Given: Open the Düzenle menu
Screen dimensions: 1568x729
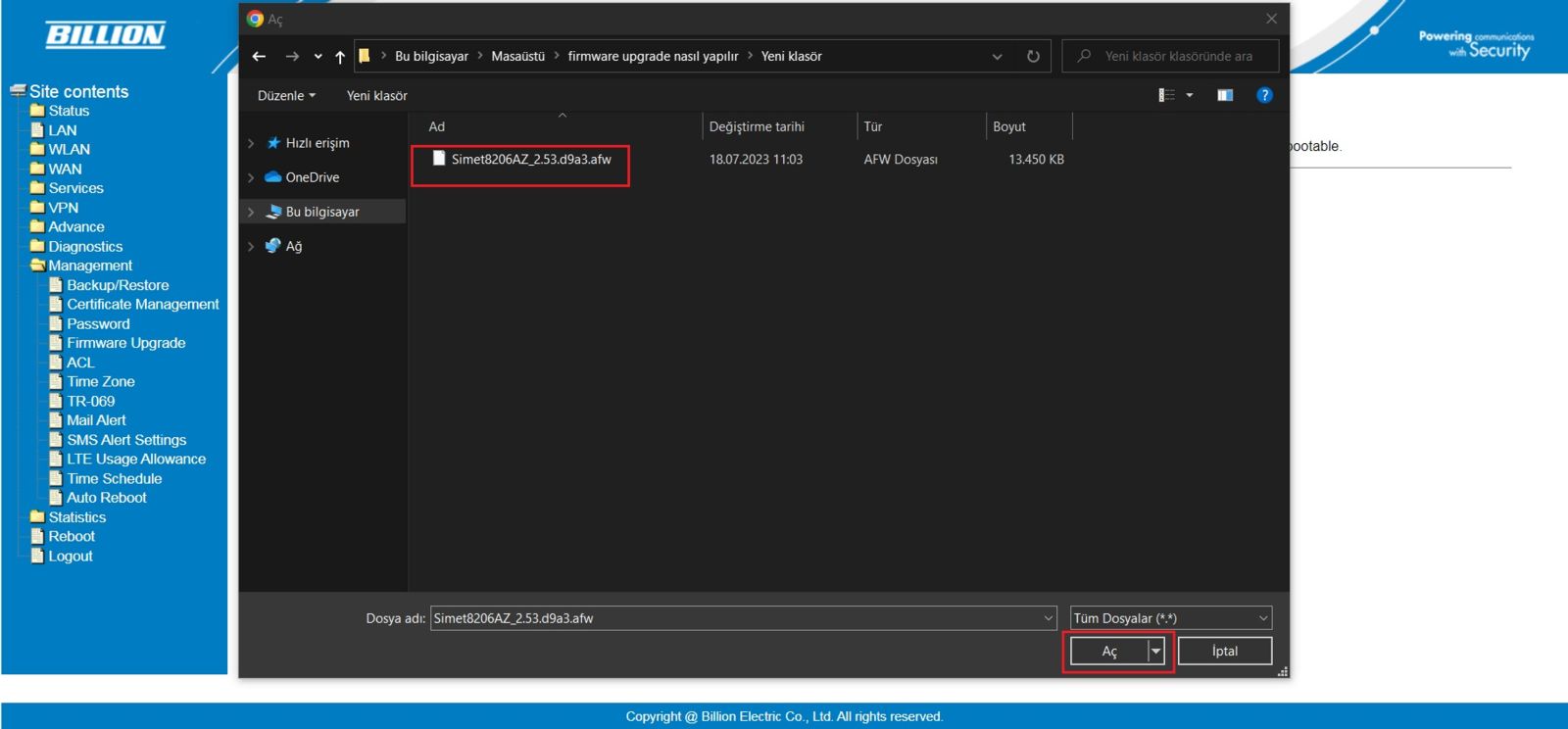Looking at the screenshot, I should pos(286,96).
